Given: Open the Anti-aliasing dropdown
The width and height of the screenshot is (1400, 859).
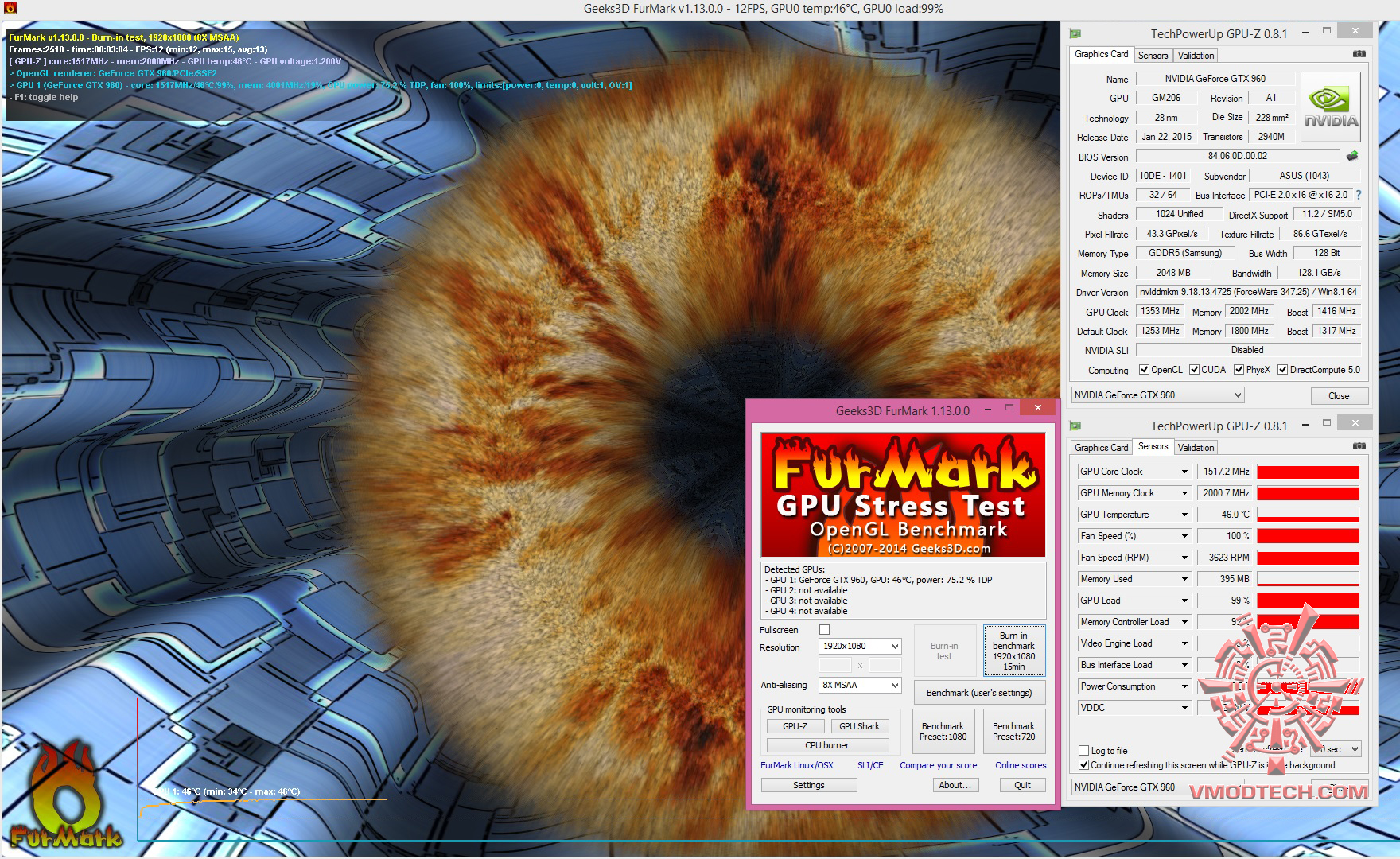Looking at the screenshot, I should [860, 685].
